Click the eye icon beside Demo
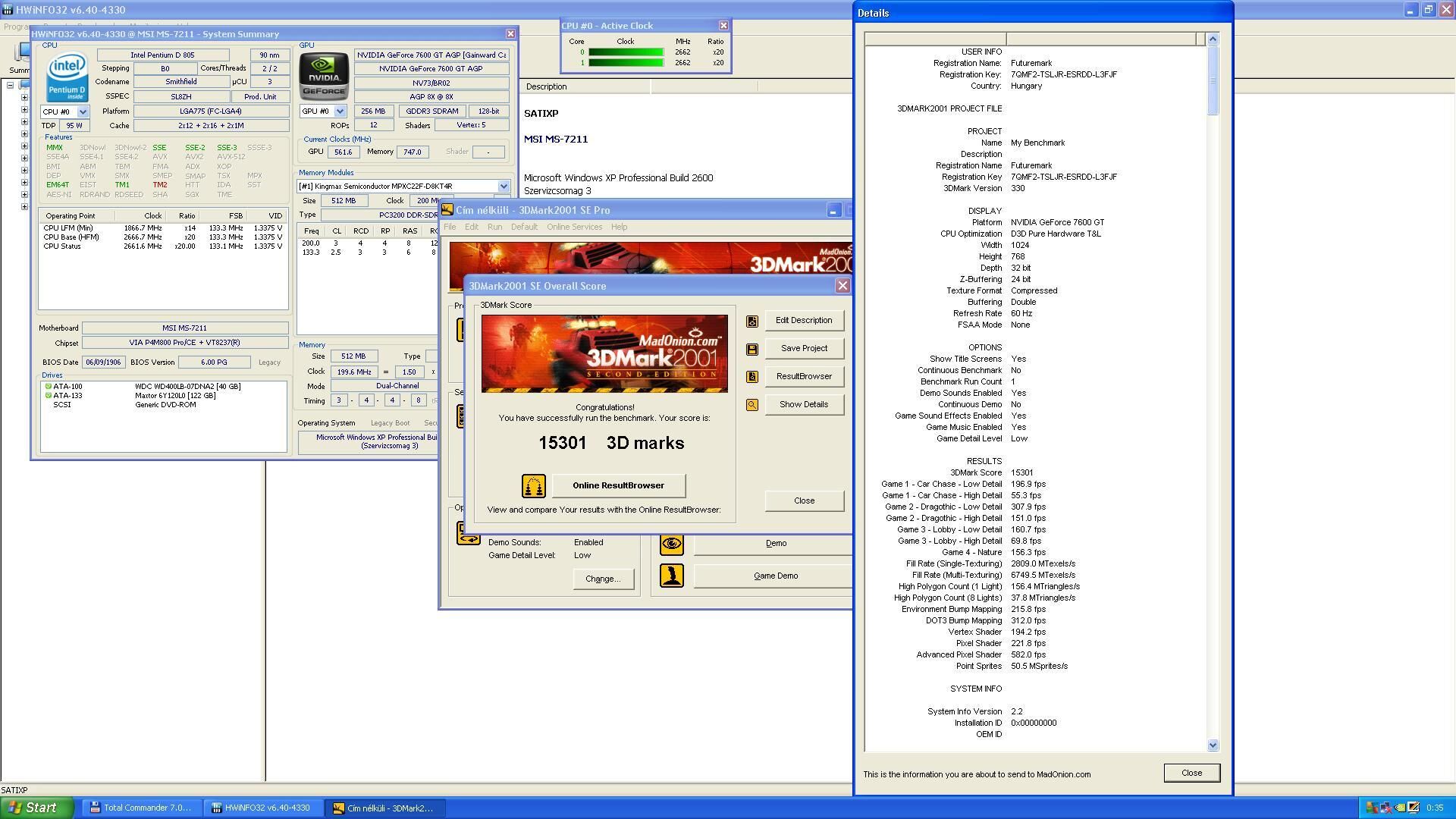 click(671, 544)
